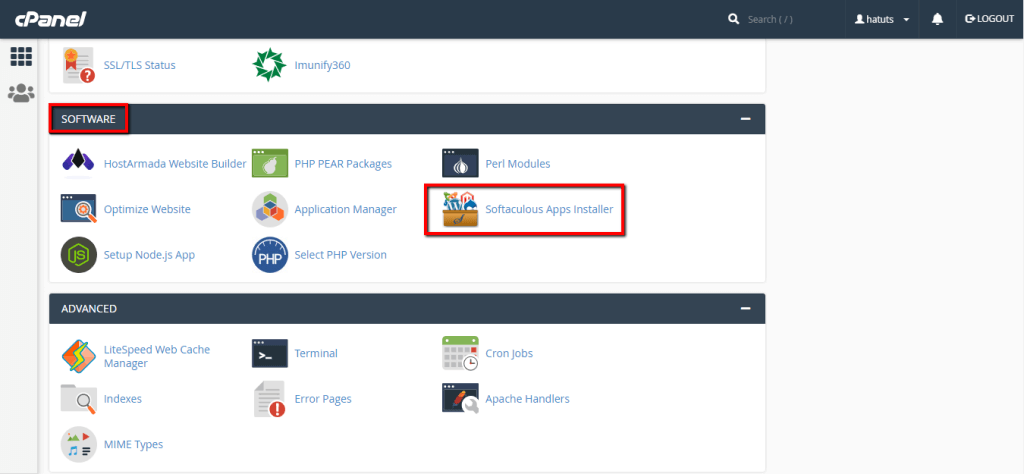Focus the Search input field

click(792, 19)
